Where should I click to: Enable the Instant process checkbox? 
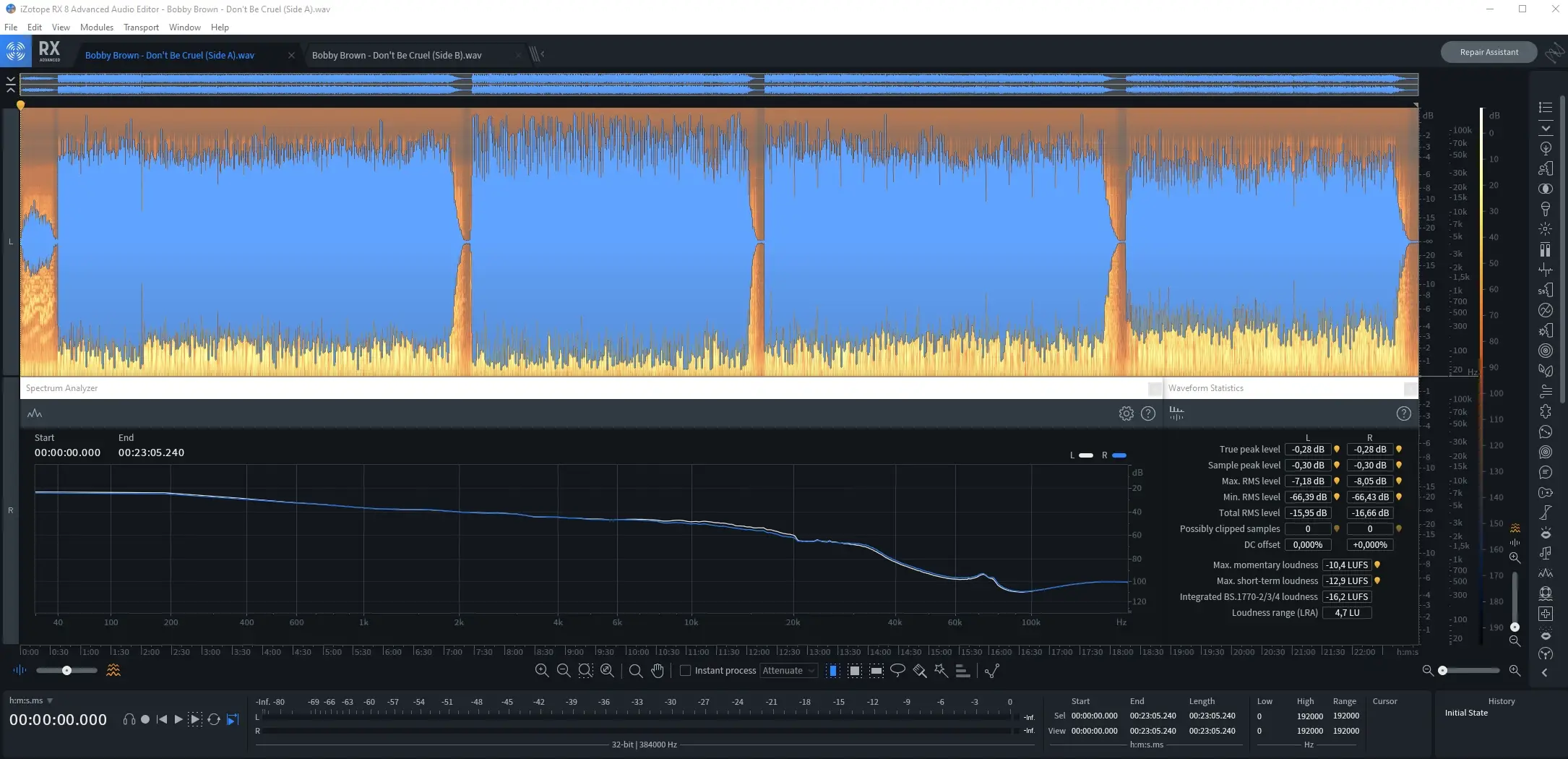pyautogui.click(x=686, y=670)
